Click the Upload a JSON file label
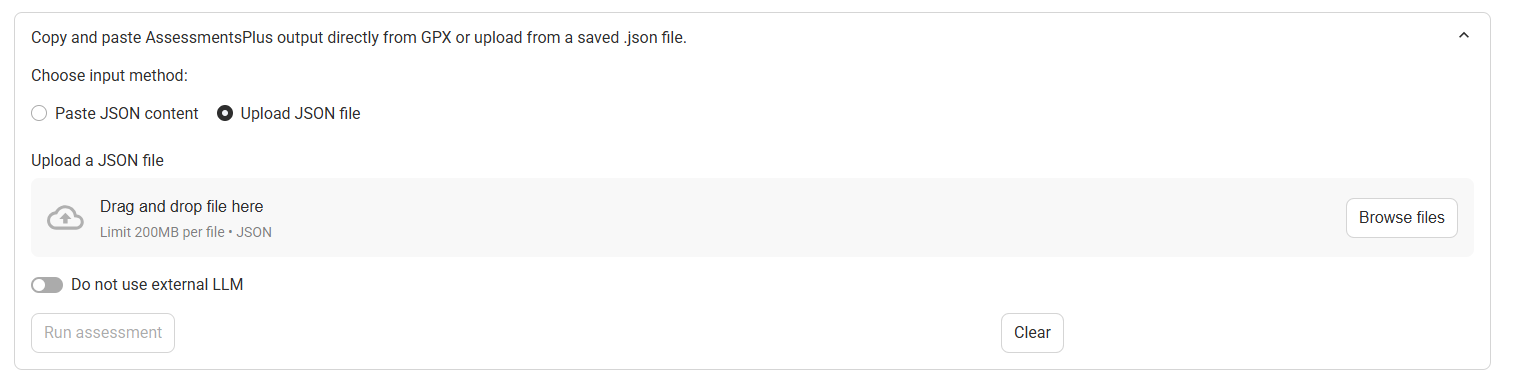This screenshot has width=1516, height=386. 97,160
